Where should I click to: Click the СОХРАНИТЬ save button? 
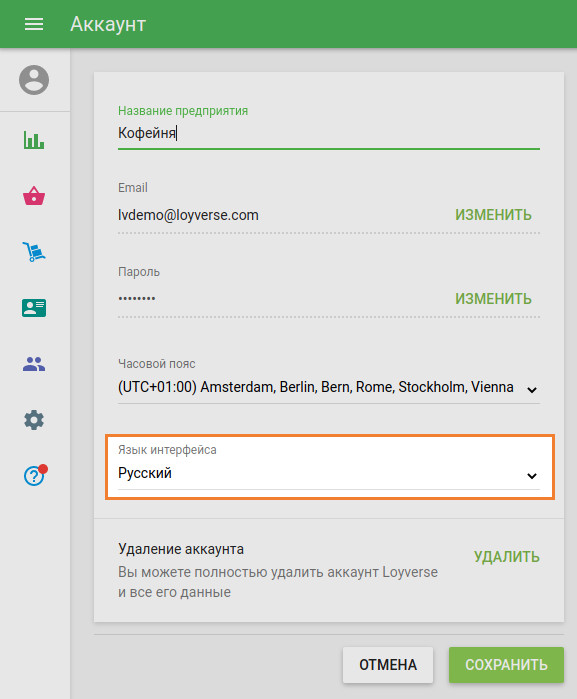(x=506, y=665)
